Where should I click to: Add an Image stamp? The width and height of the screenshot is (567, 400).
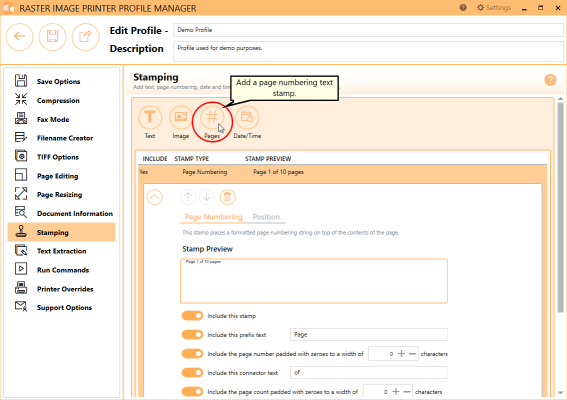click(x=181, y=118)
